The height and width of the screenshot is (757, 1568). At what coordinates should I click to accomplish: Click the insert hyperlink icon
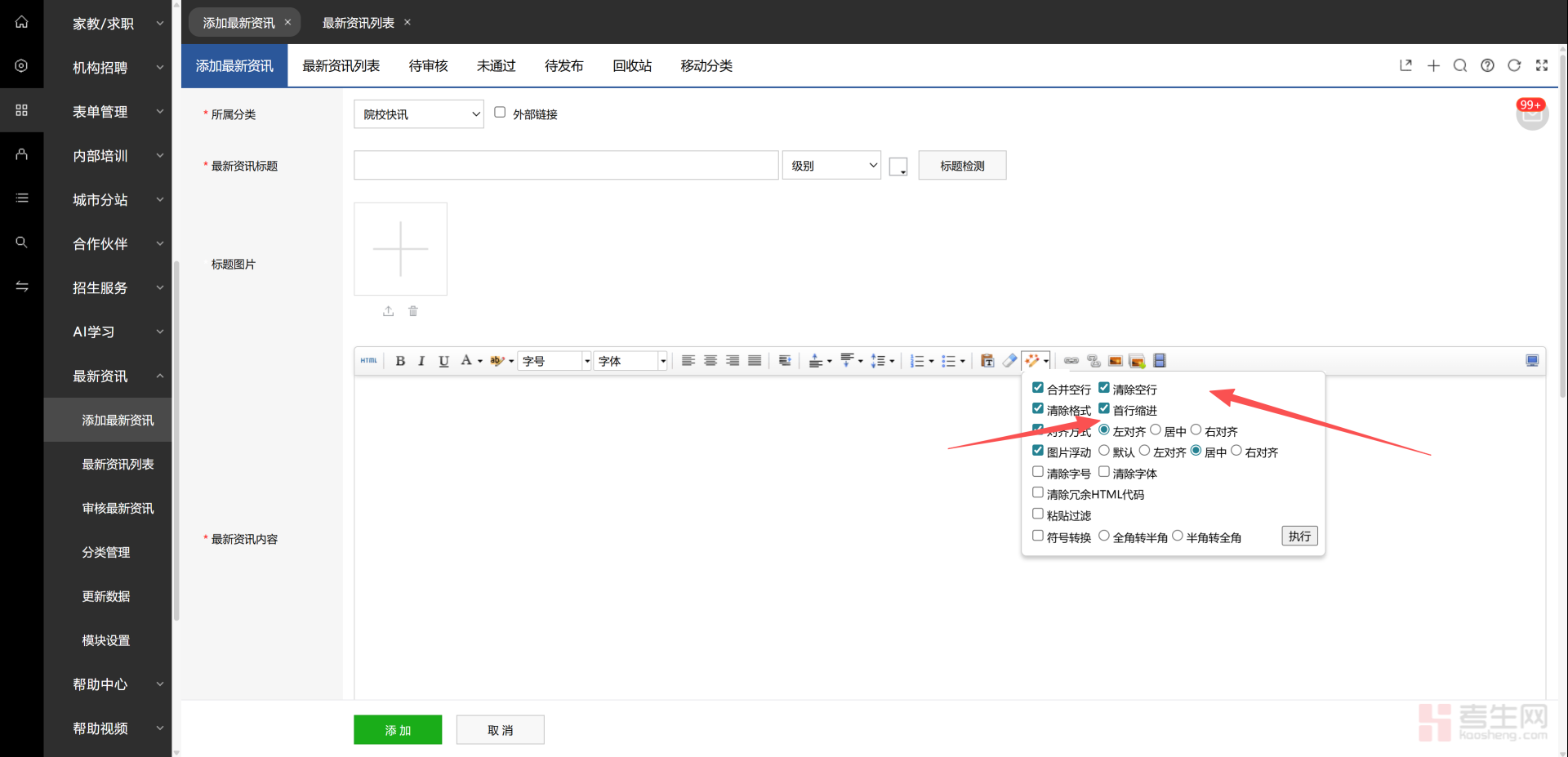1071,361
